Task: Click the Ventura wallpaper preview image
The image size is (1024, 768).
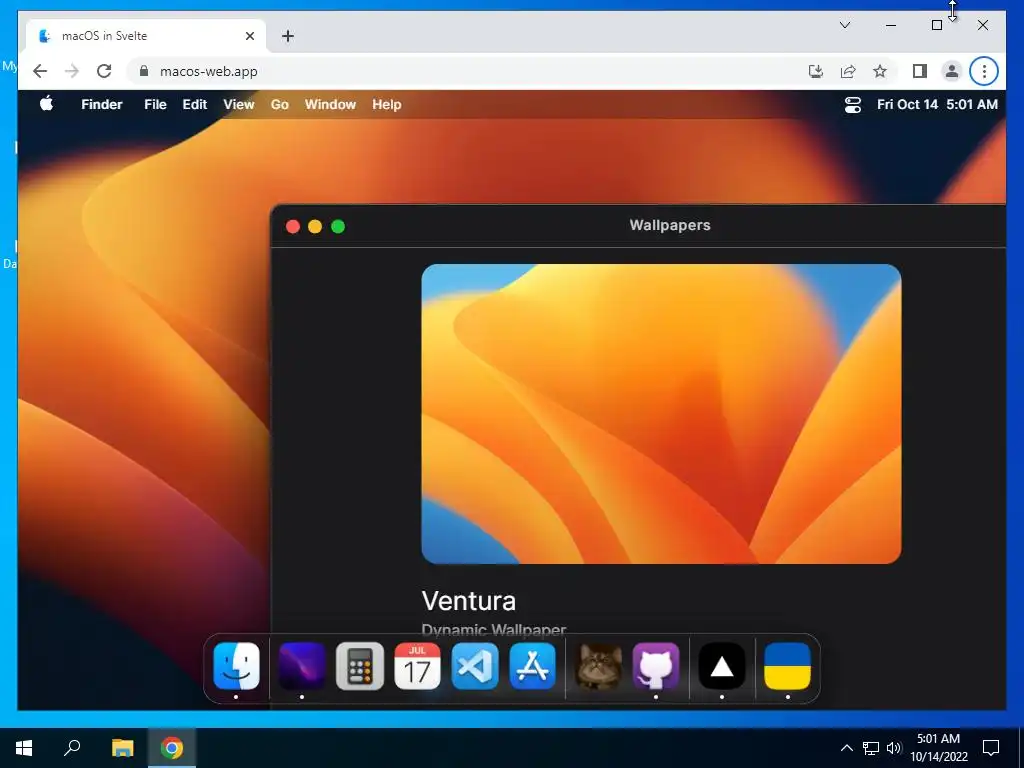Action: (x=661, y=414)
